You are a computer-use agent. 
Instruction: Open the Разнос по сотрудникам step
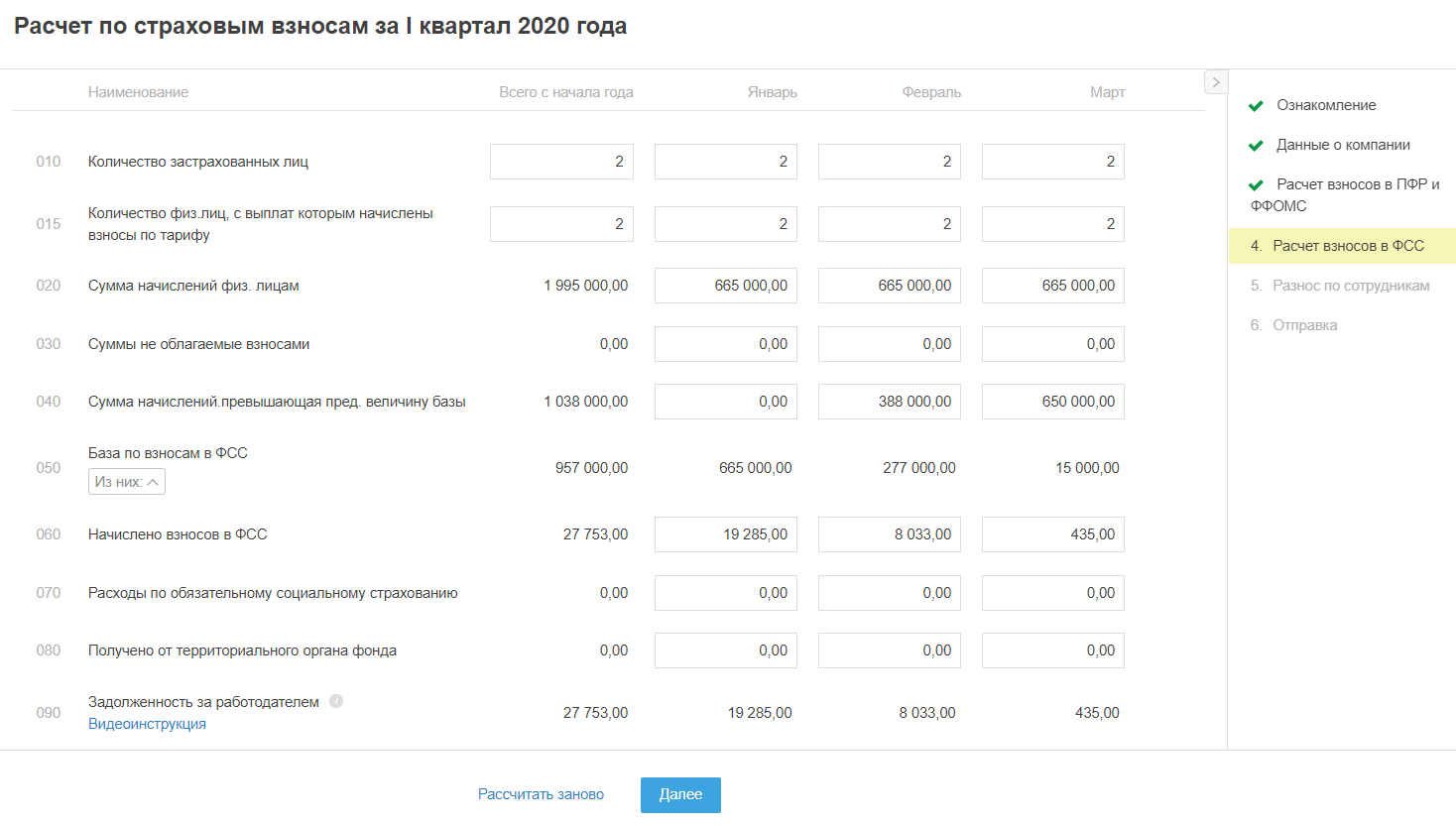(x=1350, y=286)
